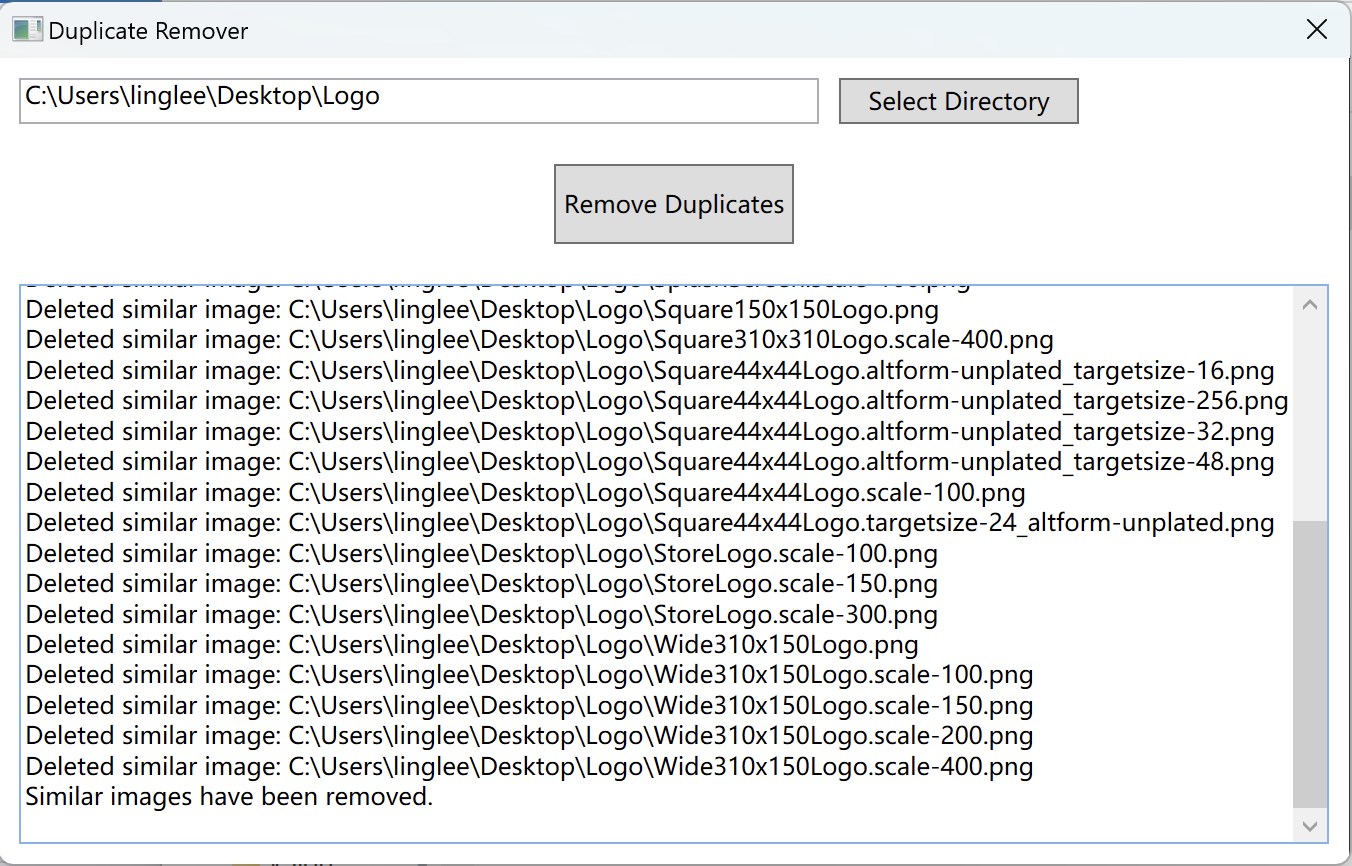
Task: Click the StoreLogo.scale-300.png deletion entry
Action: (481, 614)
